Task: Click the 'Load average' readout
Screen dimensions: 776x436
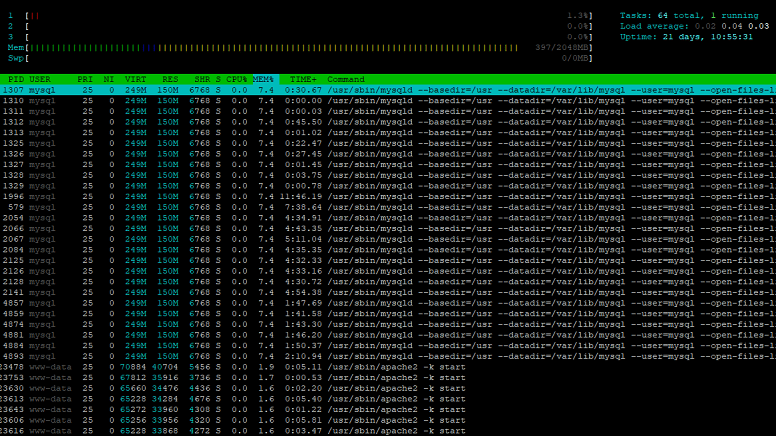Action: click(694, 26)
